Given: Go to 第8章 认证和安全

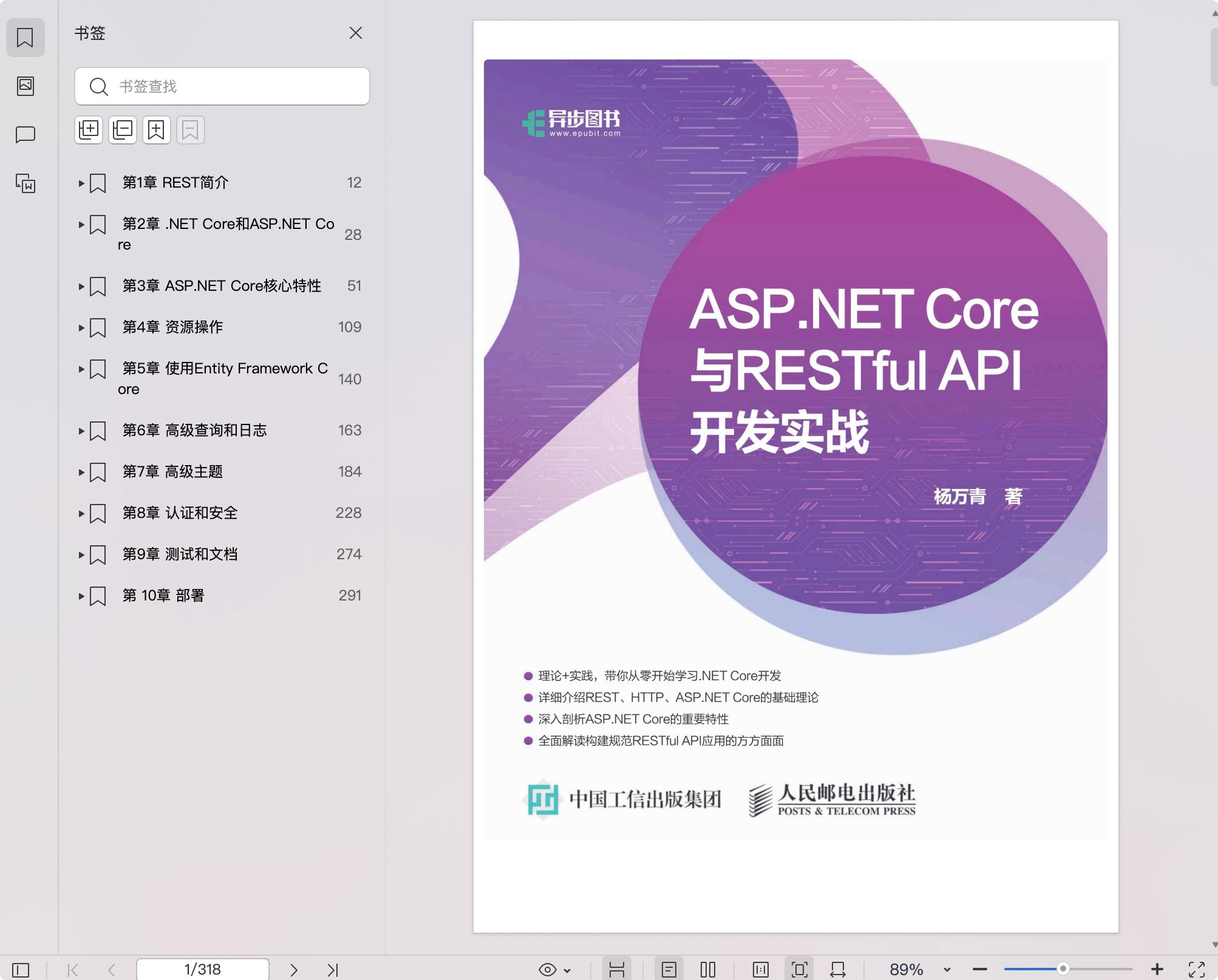Looking at the screenshot, I should 180,513.
